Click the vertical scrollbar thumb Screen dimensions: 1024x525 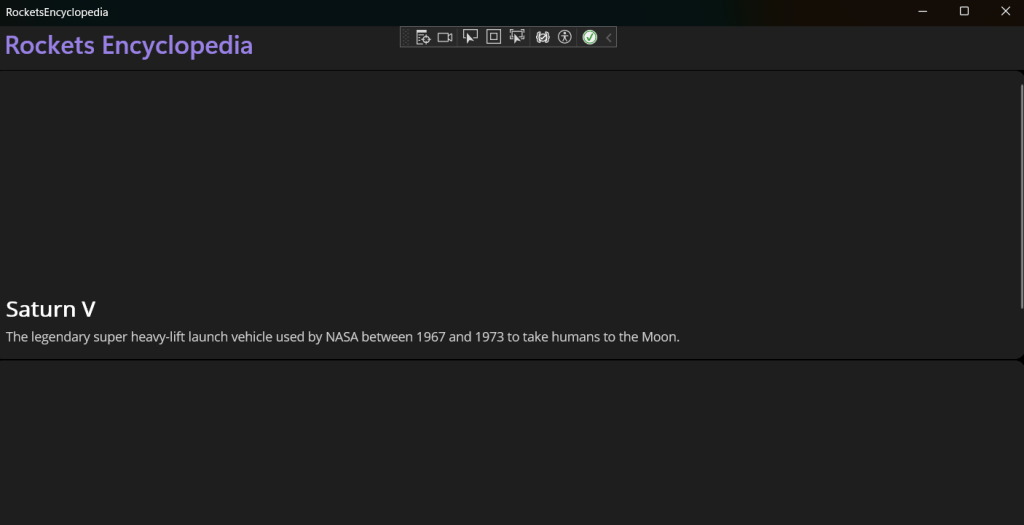coord(1021,196)
